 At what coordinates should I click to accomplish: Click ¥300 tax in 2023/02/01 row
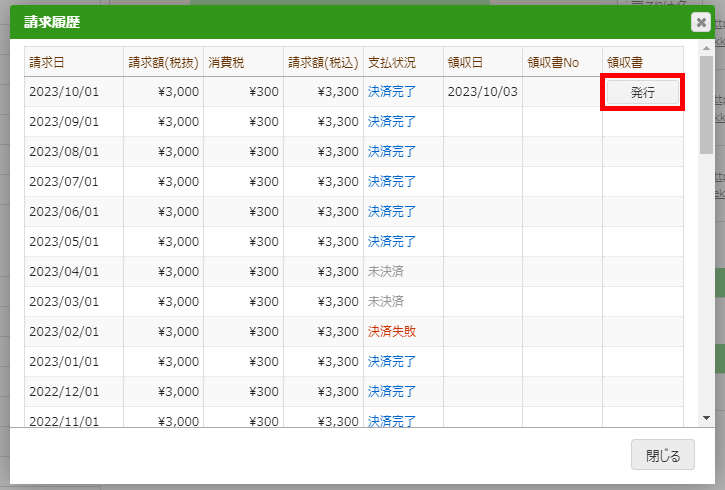point(264,331)
